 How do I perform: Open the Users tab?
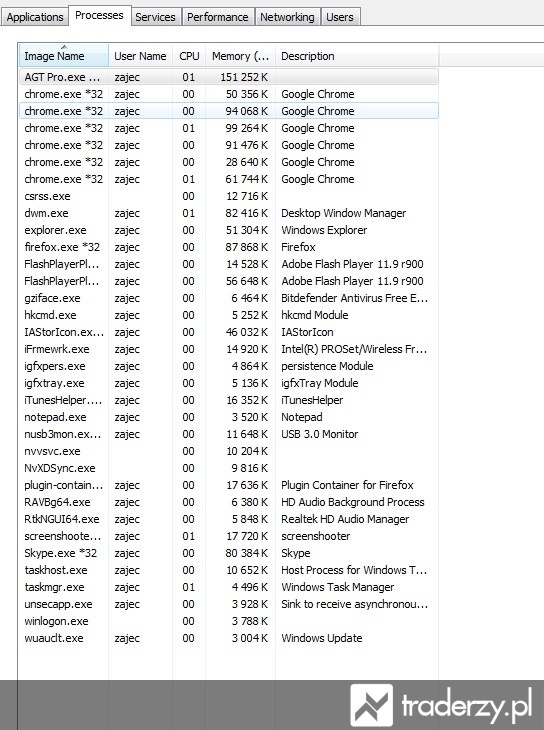pyautogui.click(x=340, y=17)
